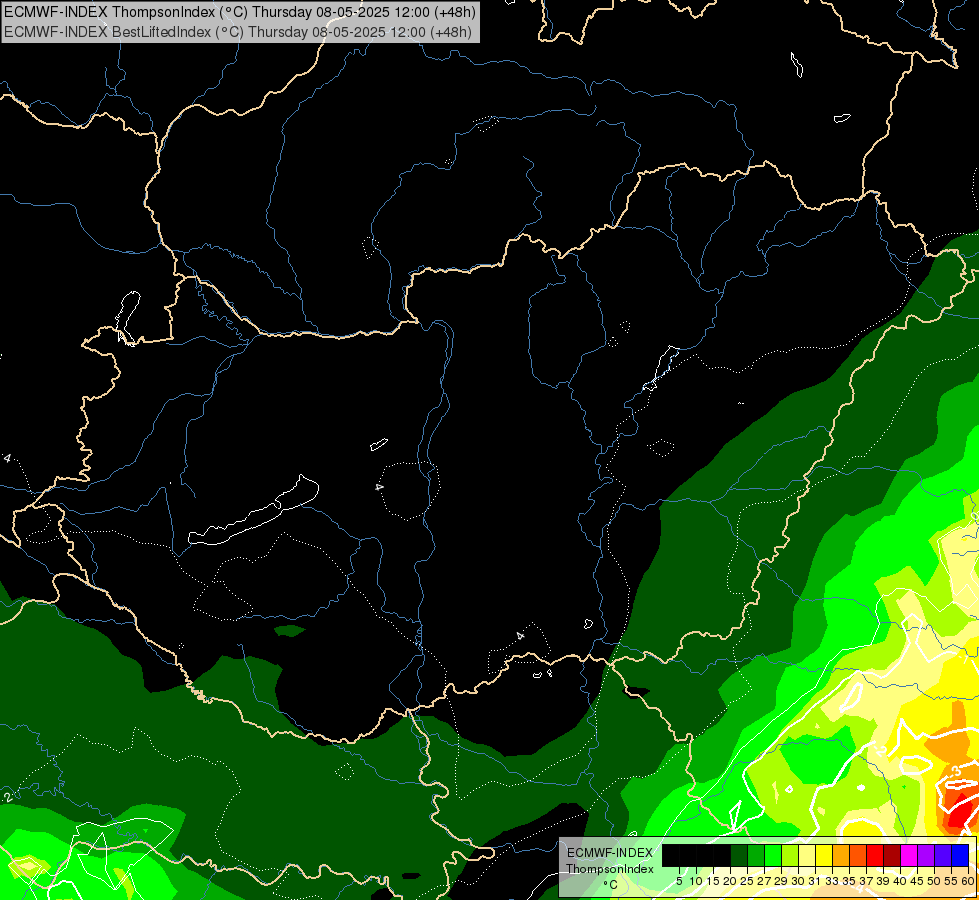Click legend tick value 20
Image resolution: width=979 pixels, height=900 pixels.
[730, 881]
